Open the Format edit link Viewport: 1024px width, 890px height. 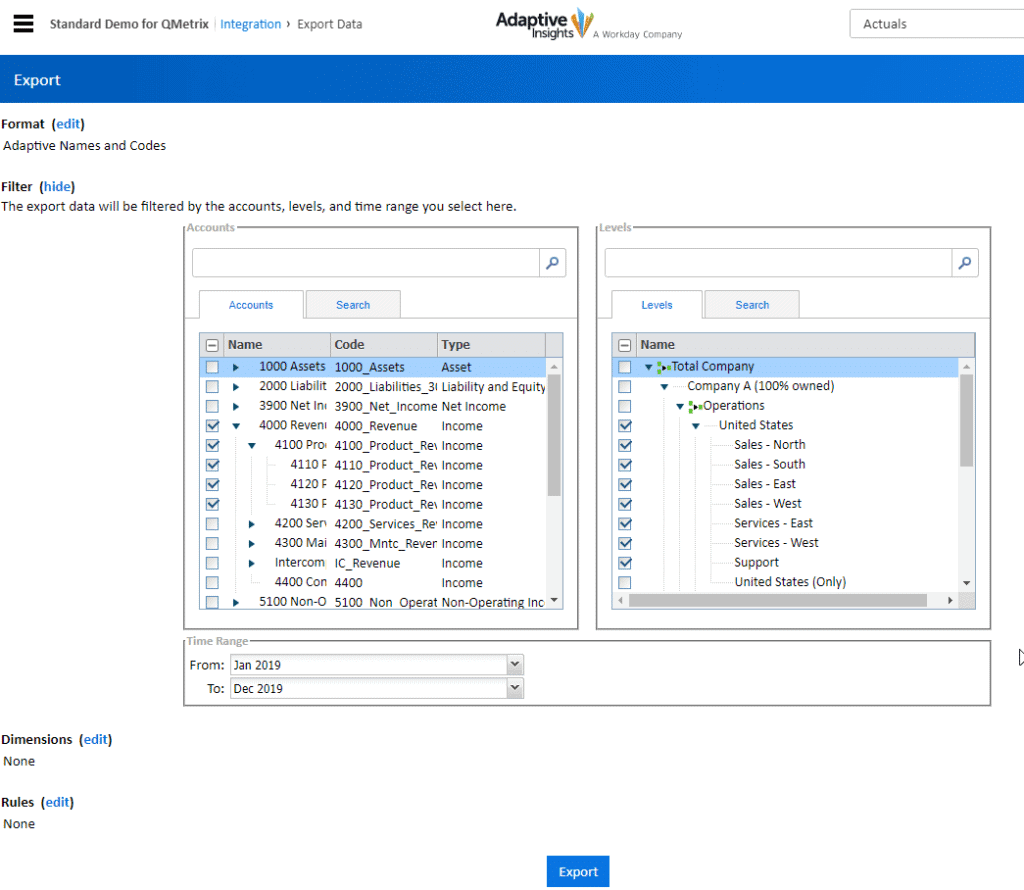coord(67,123)
